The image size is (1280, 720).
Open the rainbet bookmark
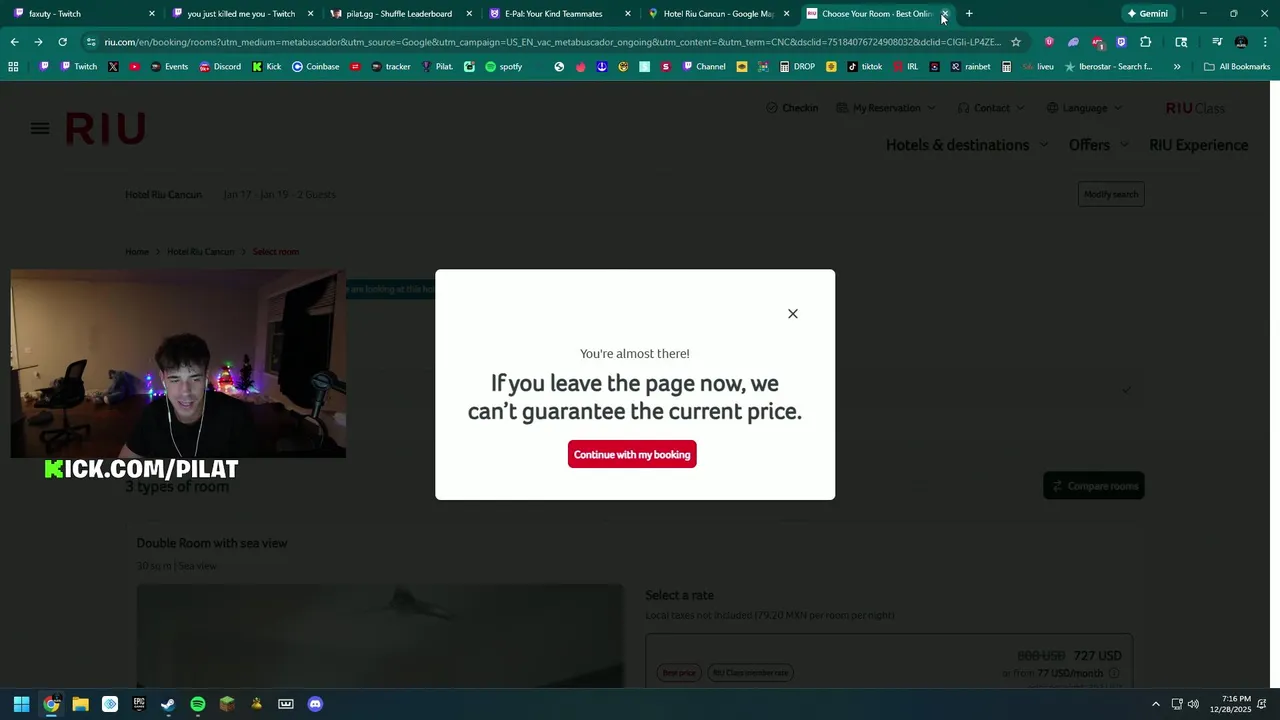970,67
